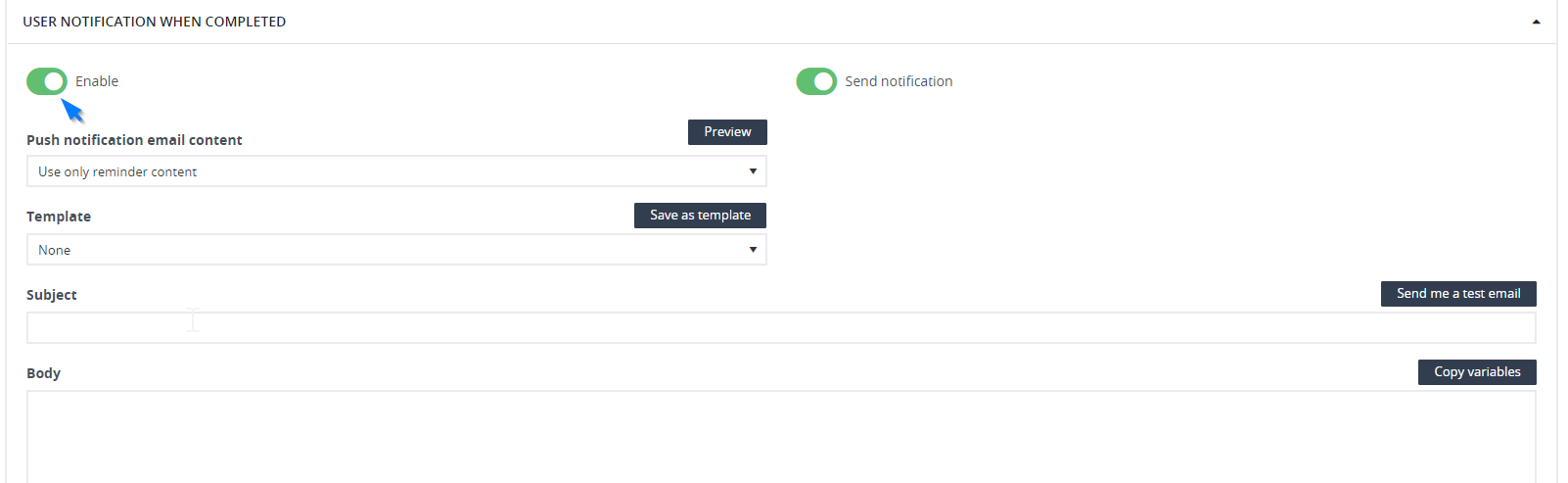Toggle the Enable switch off
This screenshot has height=483, width=1568.
coord(47,81)
